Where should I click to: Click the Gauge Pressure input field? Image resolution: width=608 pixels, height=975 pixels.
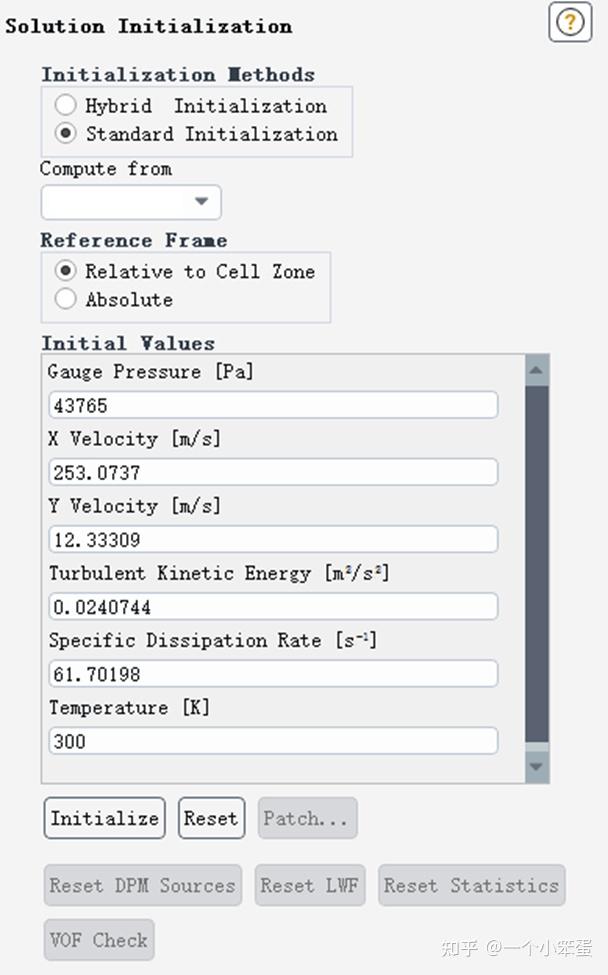click(x=272, y=405)
